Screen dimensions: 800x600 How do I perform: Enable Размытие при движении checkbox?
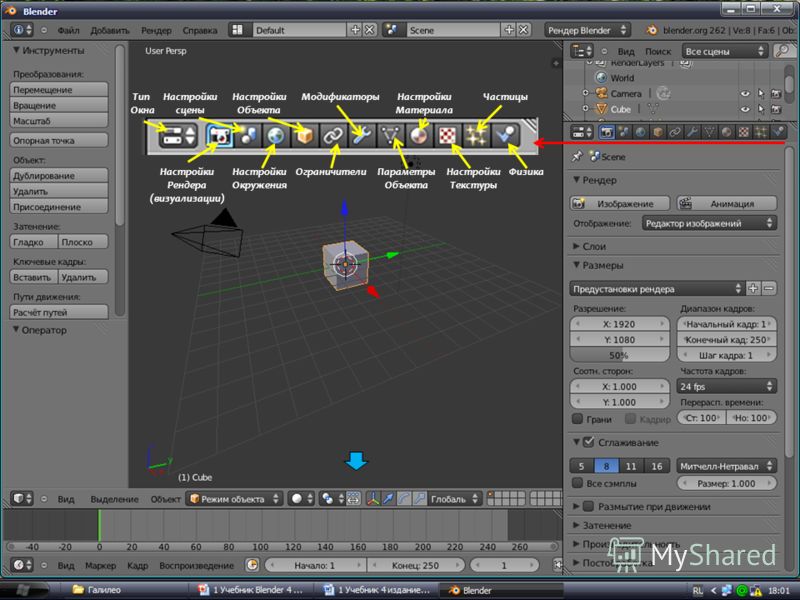click(588, 506)
